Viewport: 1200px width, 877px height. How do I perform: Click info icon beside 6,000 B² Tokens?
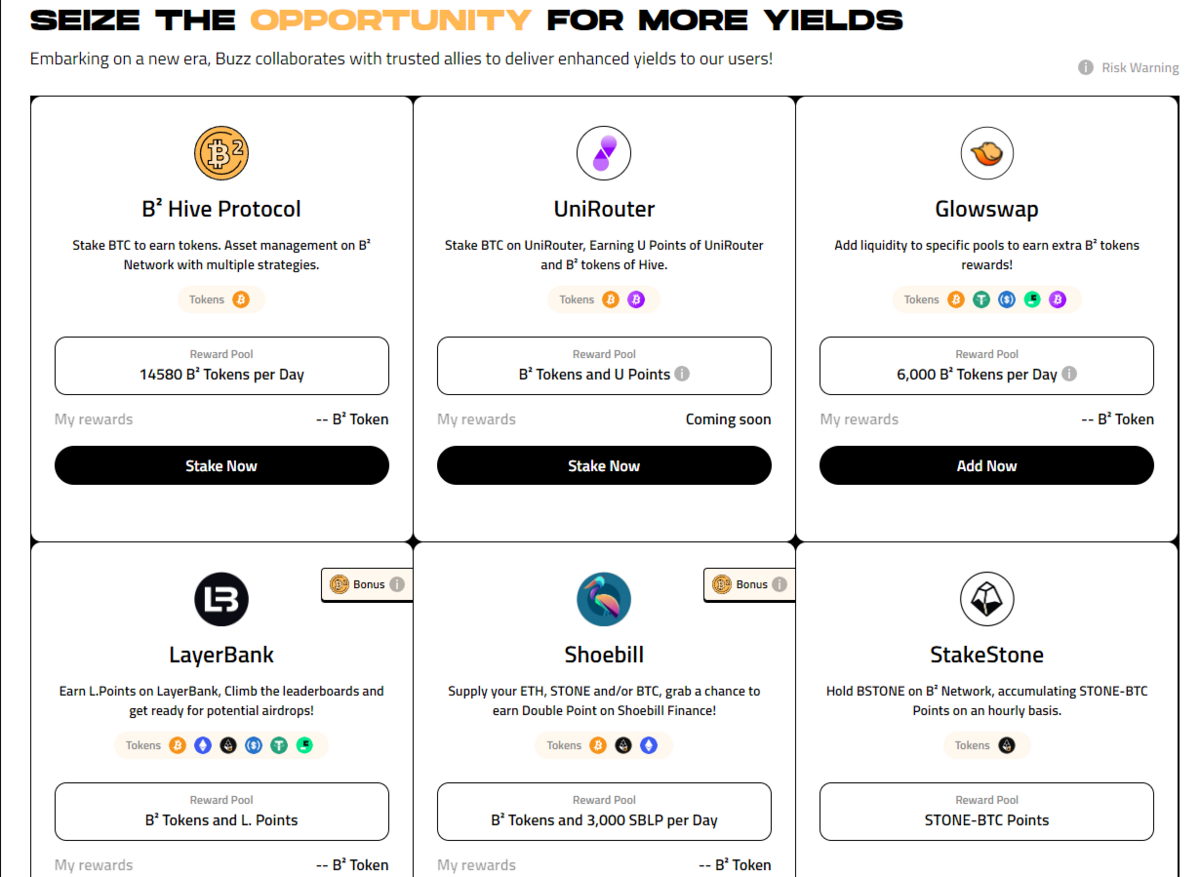pyautogui.click(x=1069, y=374)
